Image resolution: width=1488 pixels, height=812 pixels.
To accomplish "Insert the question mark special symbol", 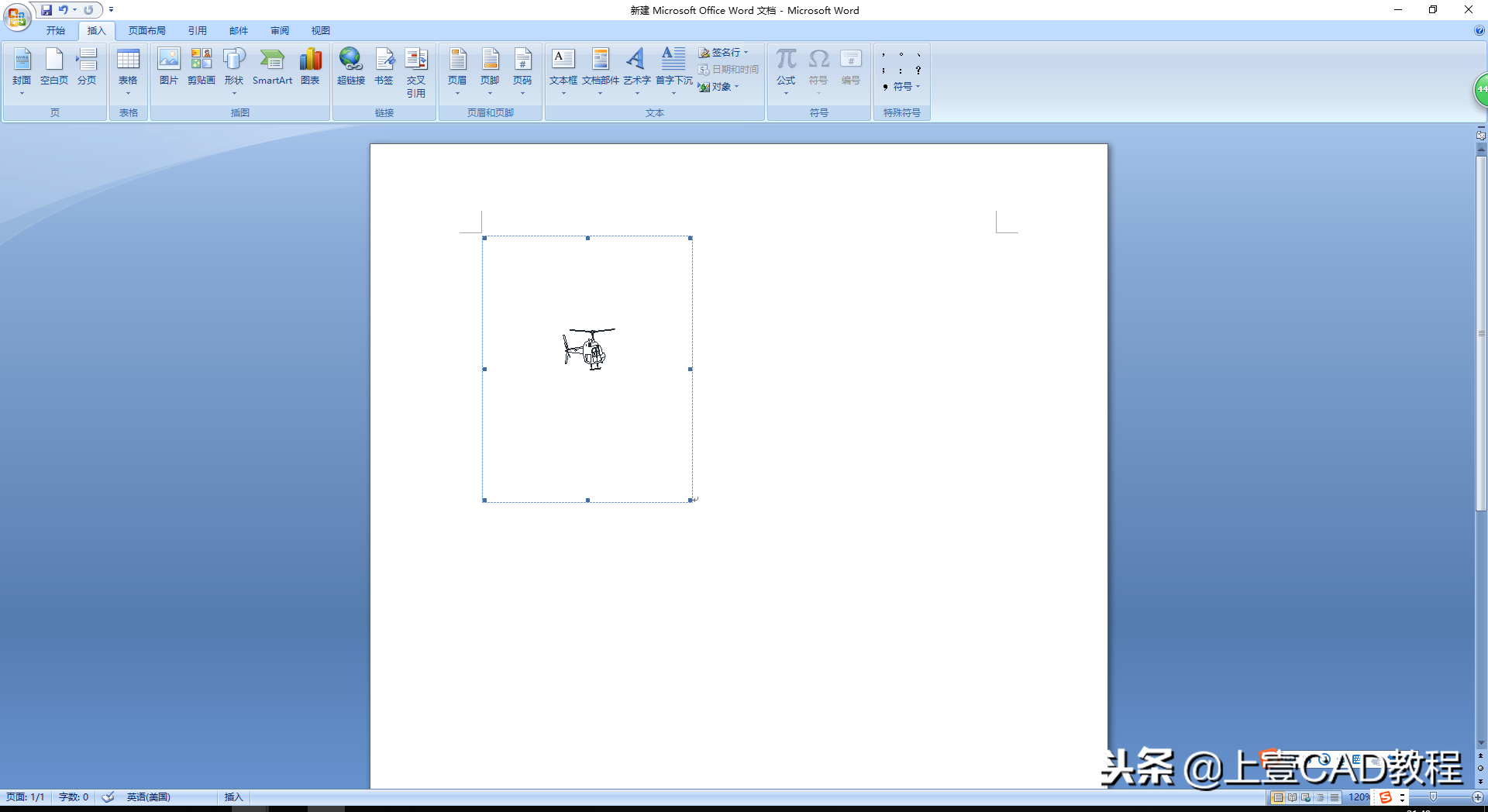I will click(918, 71).
